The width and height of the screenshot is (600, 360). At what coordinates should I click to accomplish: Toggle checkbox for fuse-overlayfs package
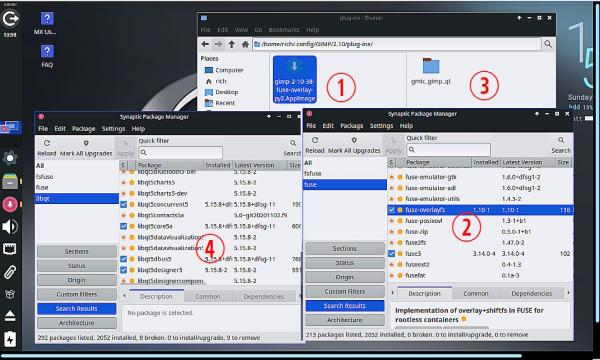click(x=391, y=210)
